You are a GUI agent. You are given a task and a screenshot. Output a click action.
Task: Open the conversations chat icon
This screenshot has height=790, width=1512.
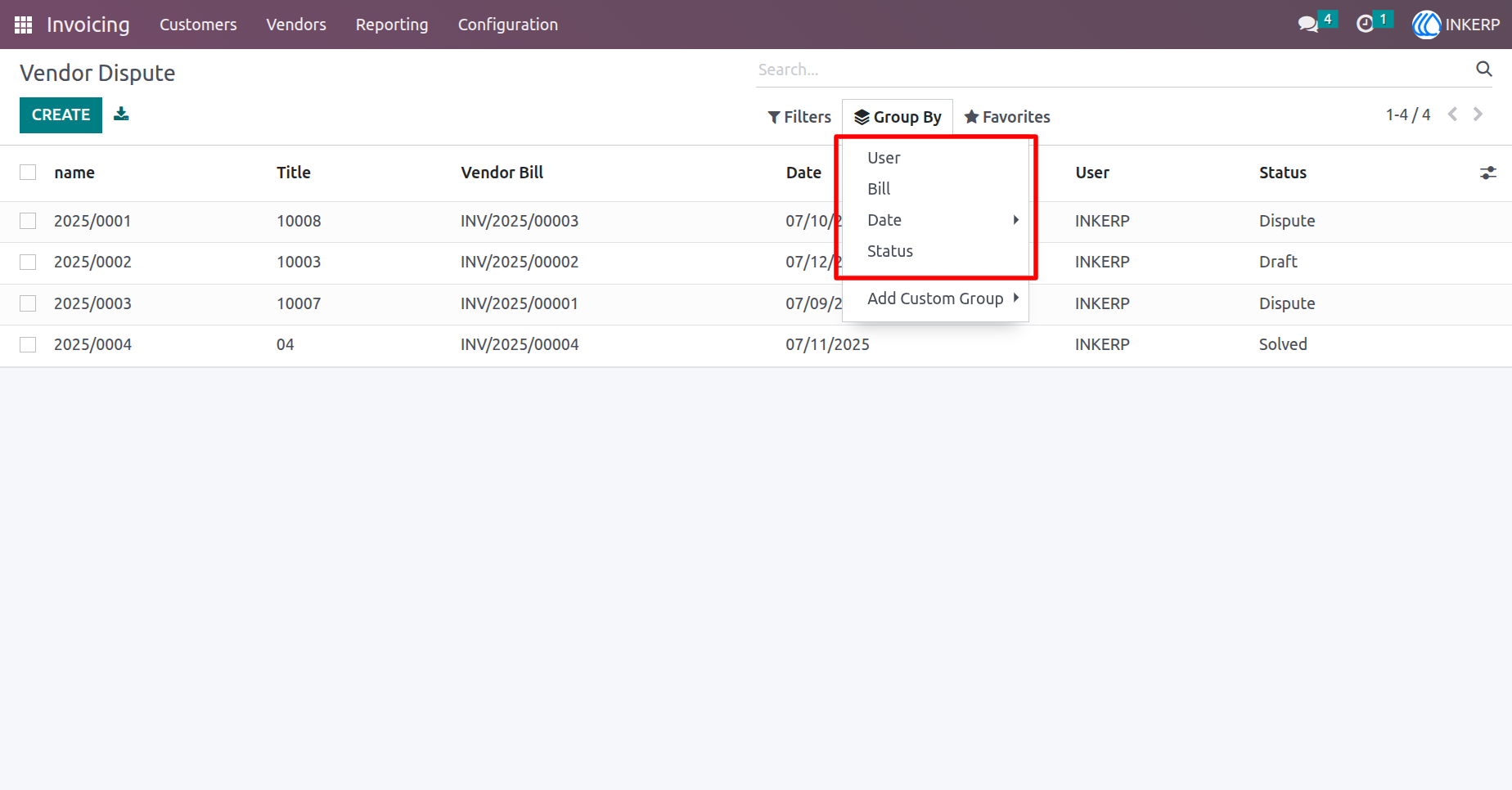(x=1308, y=24)
